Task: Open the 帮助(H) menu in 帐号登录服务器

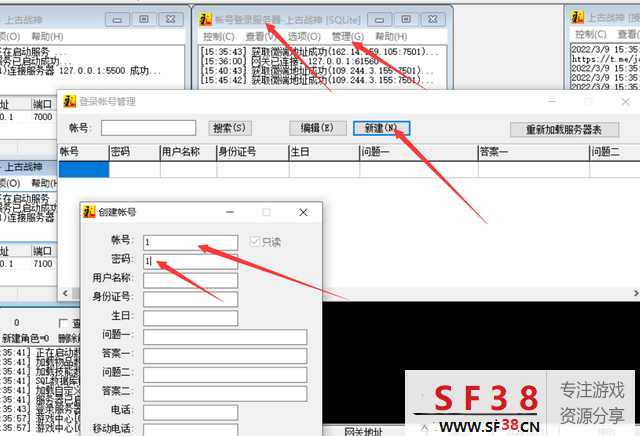Action: click(391, 37)
